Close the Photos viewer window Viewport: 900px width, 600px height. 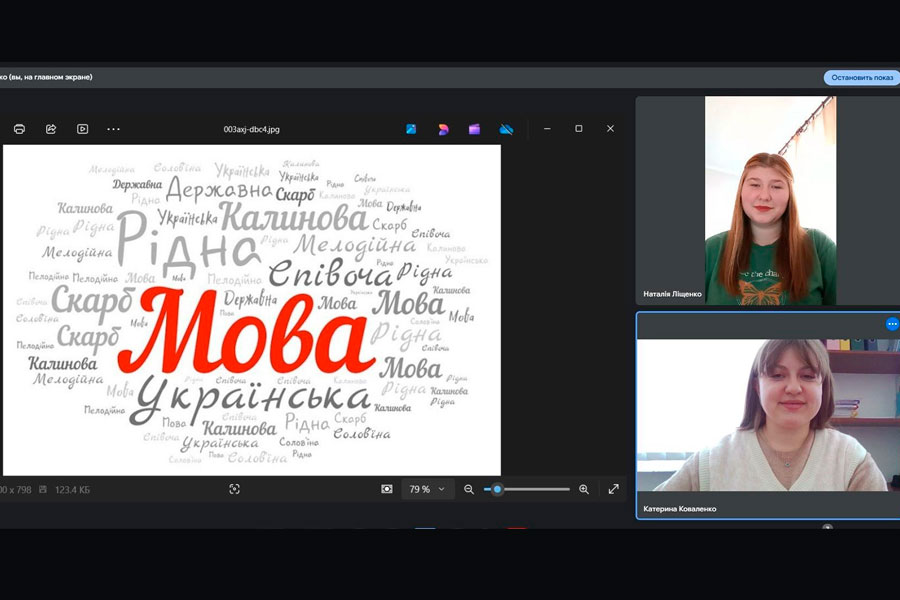pos(610,129)
